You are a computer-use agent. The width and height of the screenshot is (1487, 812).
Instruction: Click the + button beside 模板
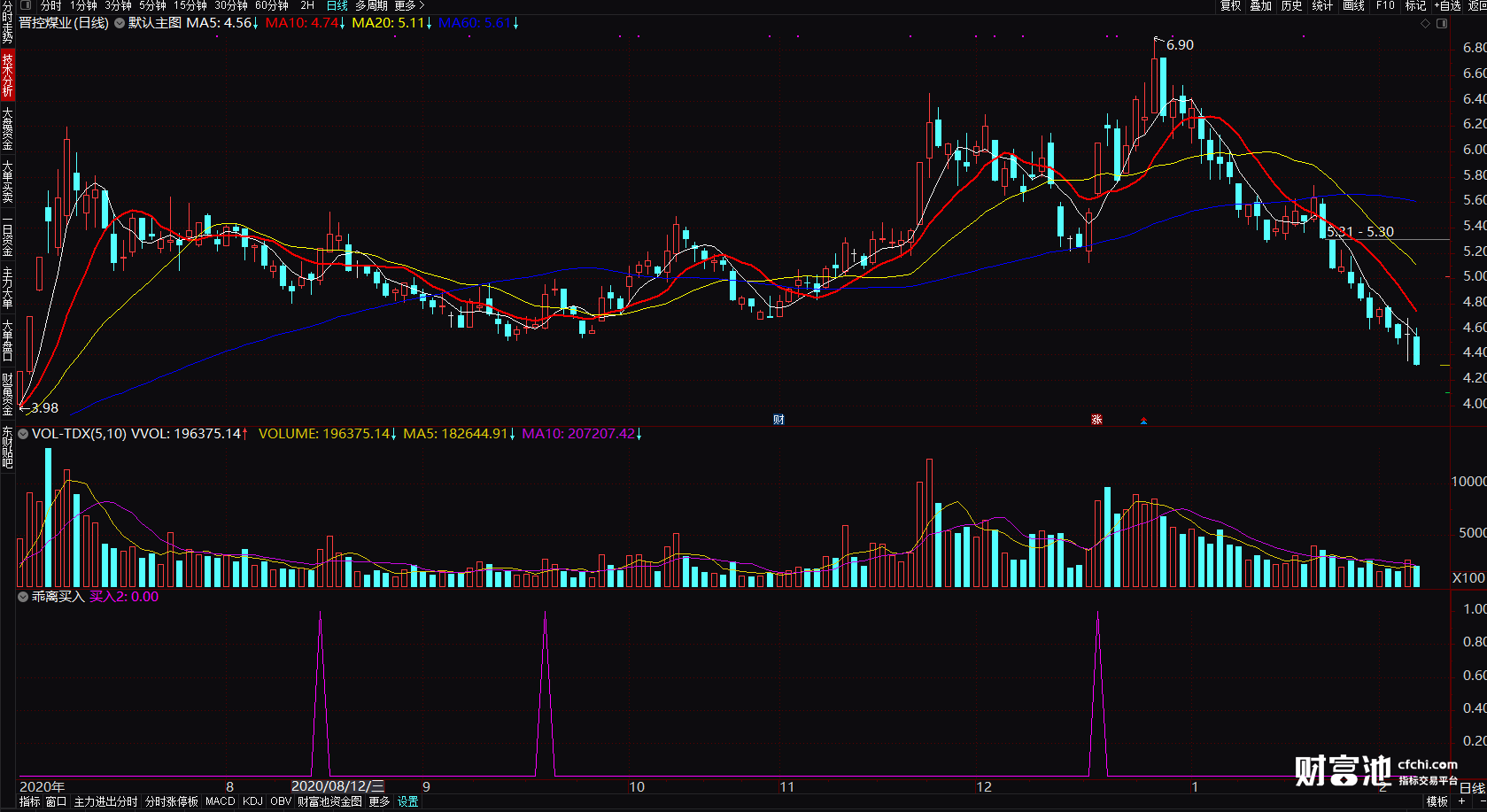[1461, 801]
